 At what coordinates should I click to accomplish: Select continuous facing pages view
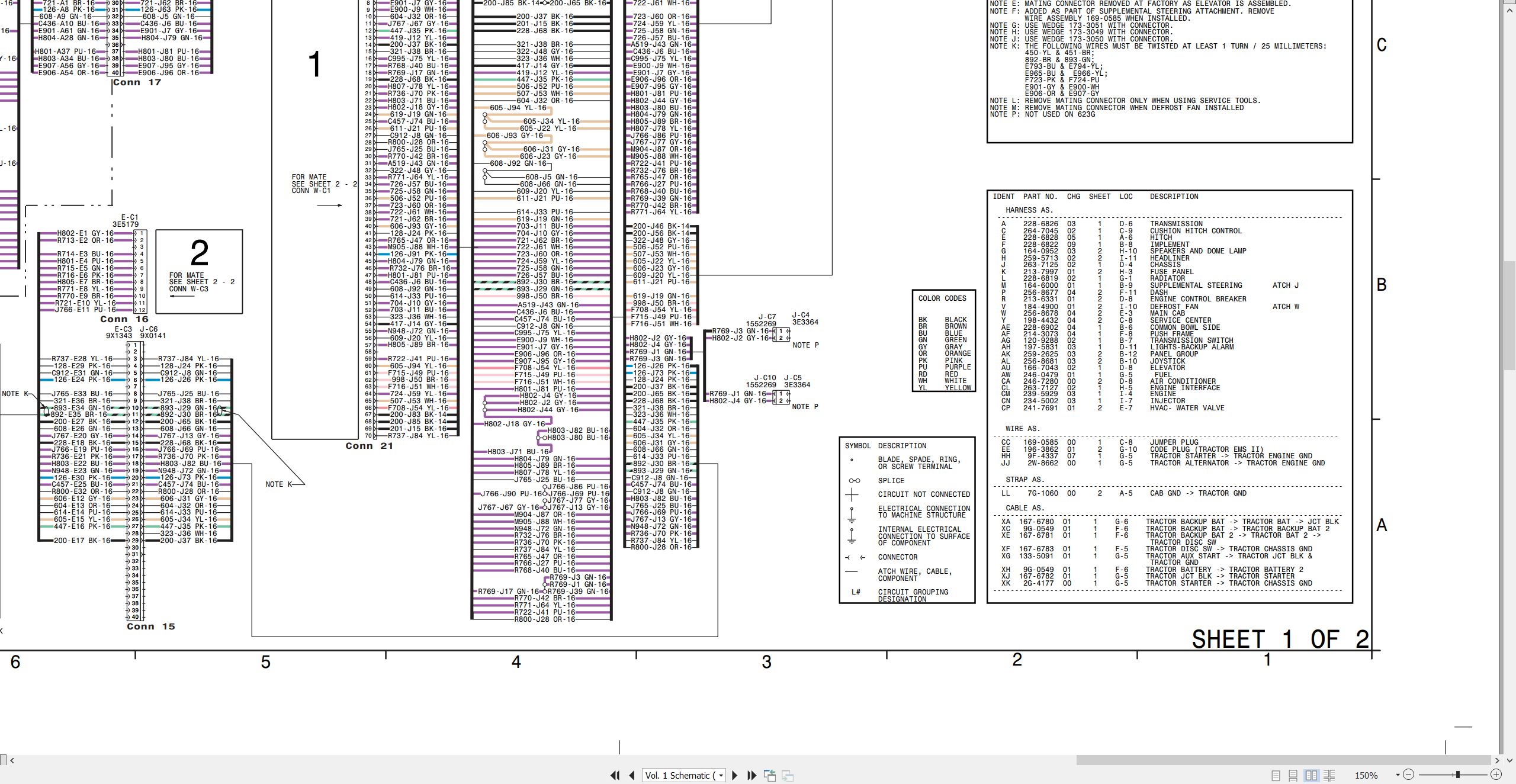pos(1329,775)
